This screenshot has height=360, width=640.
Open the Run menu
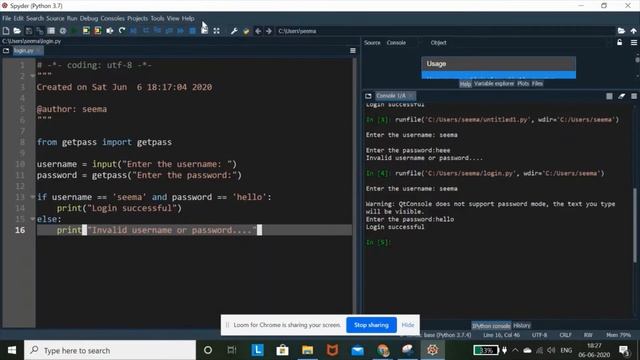click(72, 18)
